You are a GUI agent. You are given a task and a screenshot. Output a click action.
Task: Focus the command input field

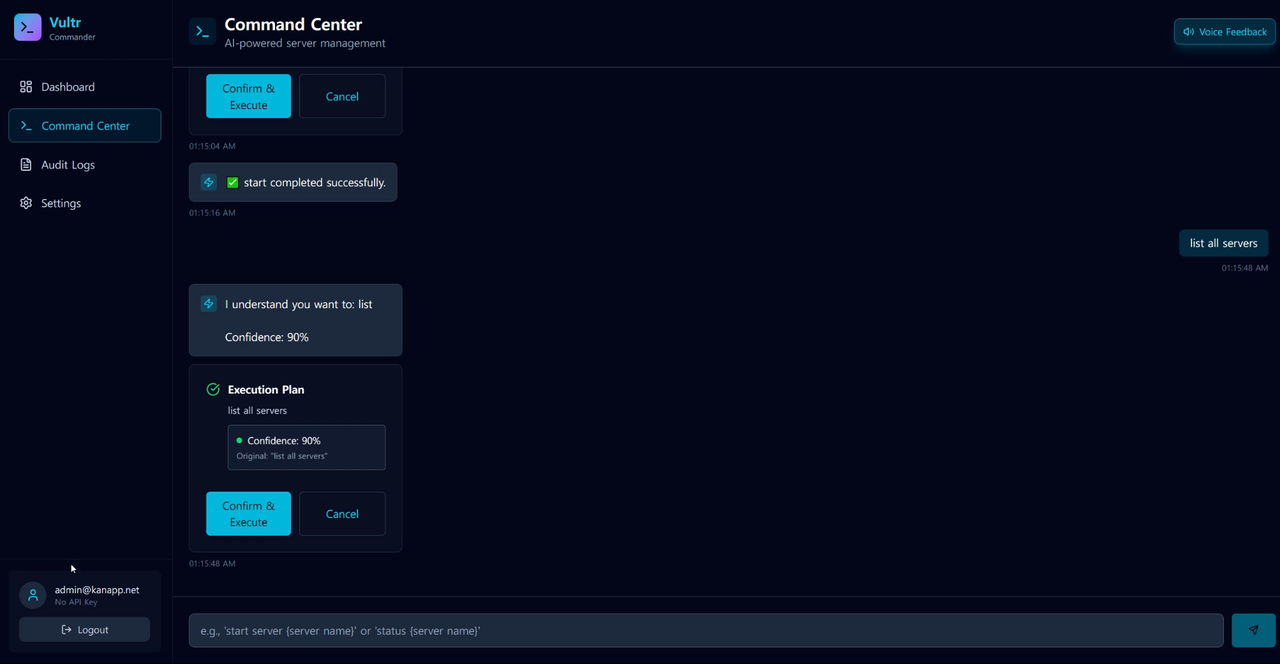tap(706, 631)
